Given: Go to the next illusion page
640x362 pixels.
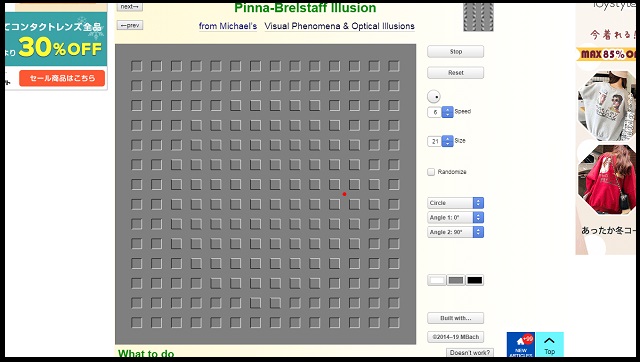Looking at the screenshot, I should point(130,7).
